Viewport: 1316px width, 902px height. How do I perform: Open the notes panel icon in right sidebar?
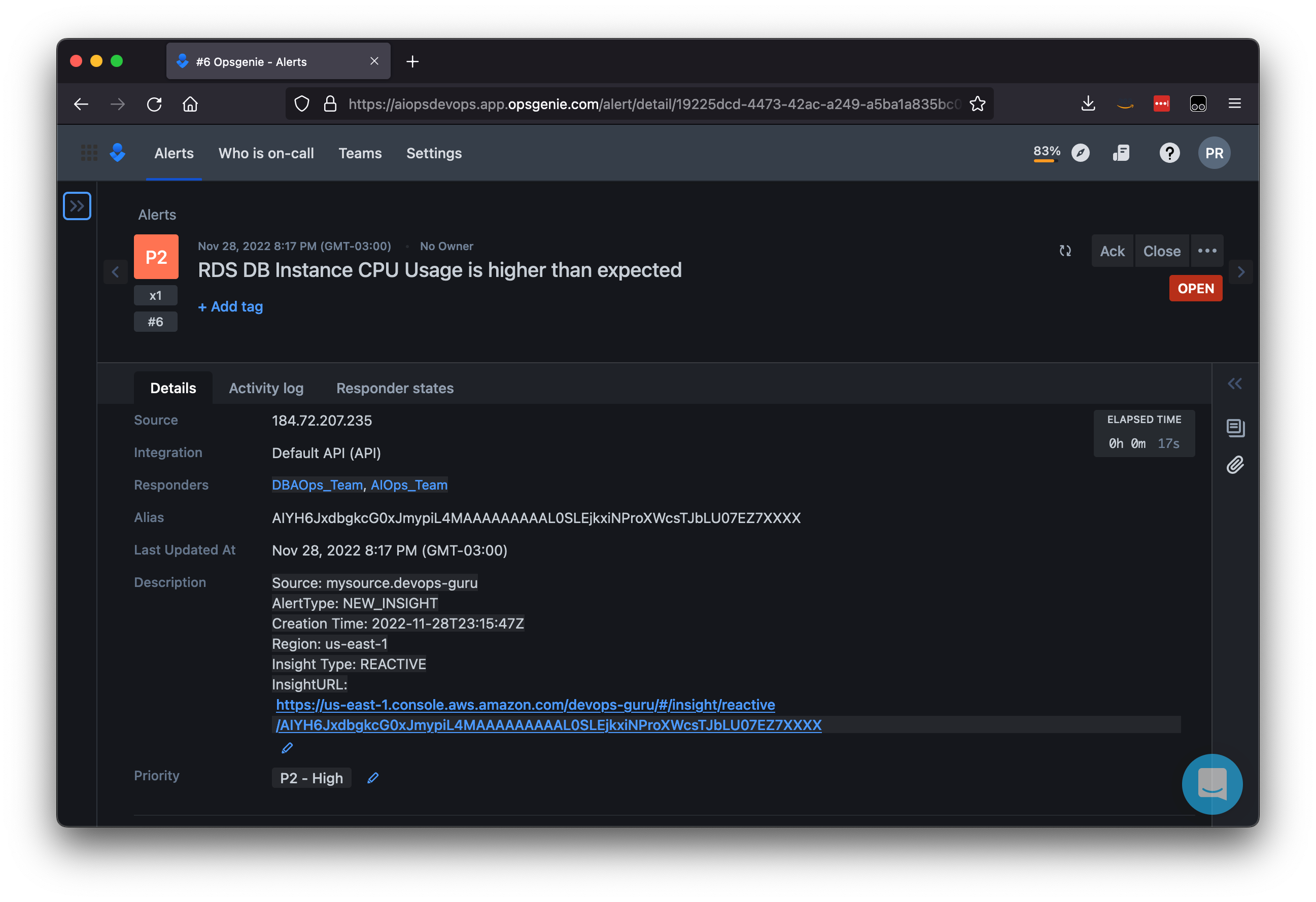1236,428
